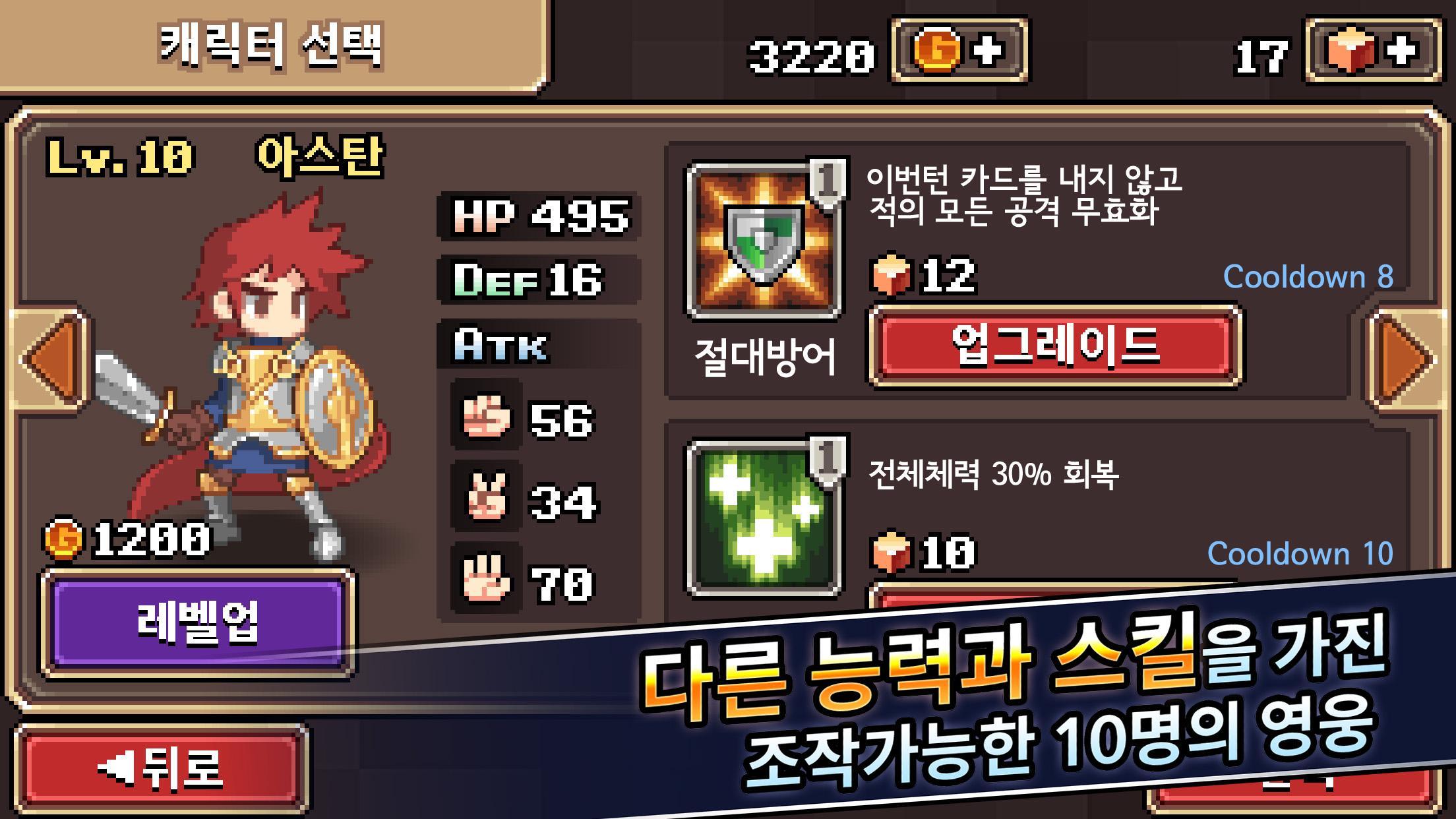The image size is (1456, 819).
Task: Go back with the 뒤로 button
Action: click(162, 768)
